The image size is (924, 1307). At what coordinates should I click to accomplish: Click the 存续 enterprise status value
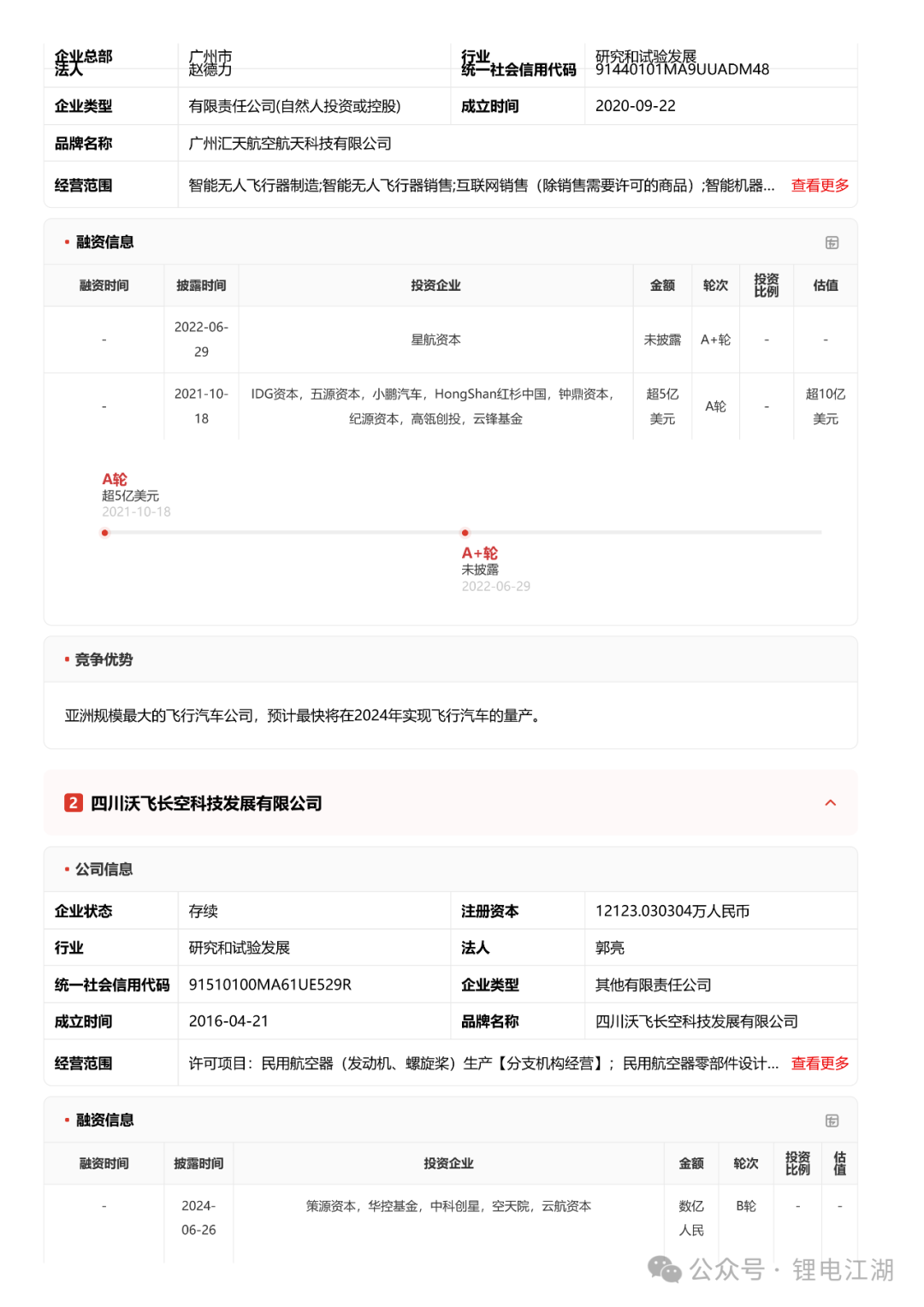[x=203, y=911]
